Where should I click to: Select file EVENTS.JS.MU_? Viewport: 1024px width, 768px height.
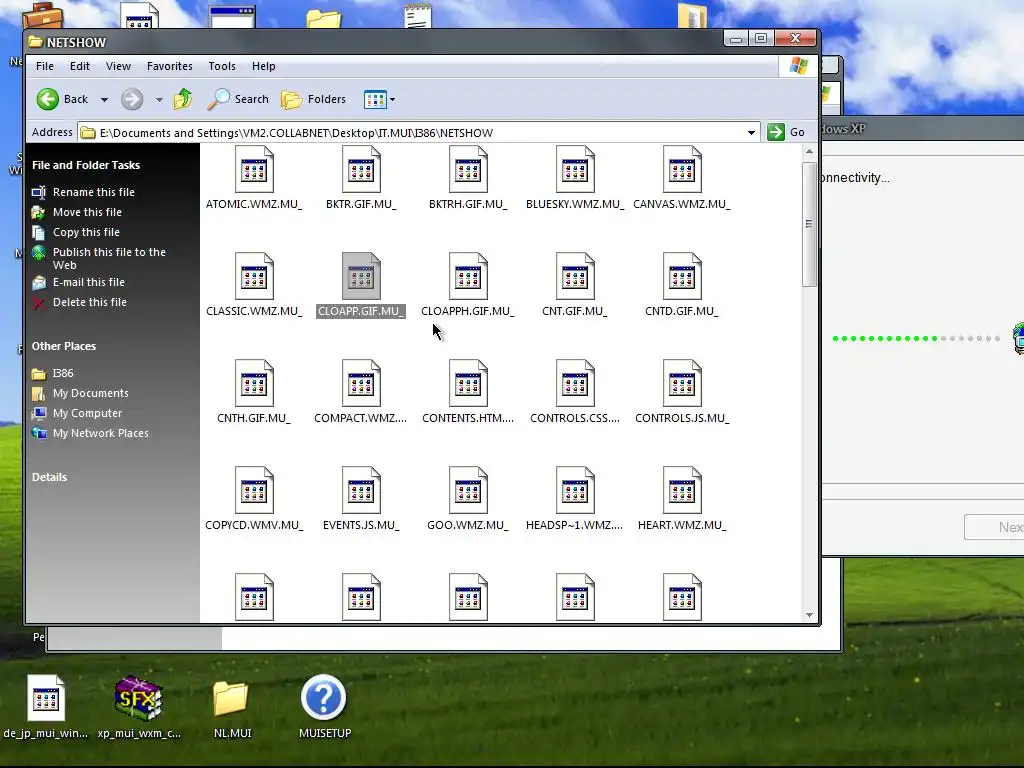click(x=361, y=499)
